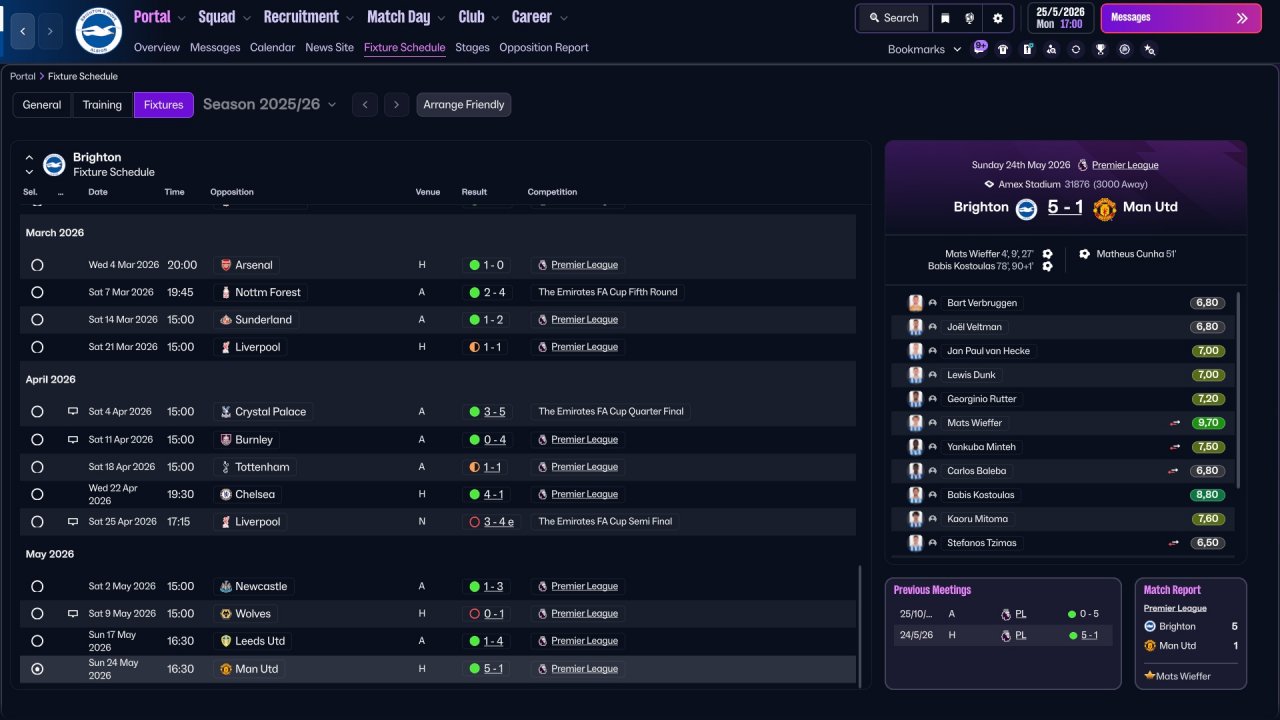
Task: Click the trophy bookmark icon
Action: coord(1100,49)
